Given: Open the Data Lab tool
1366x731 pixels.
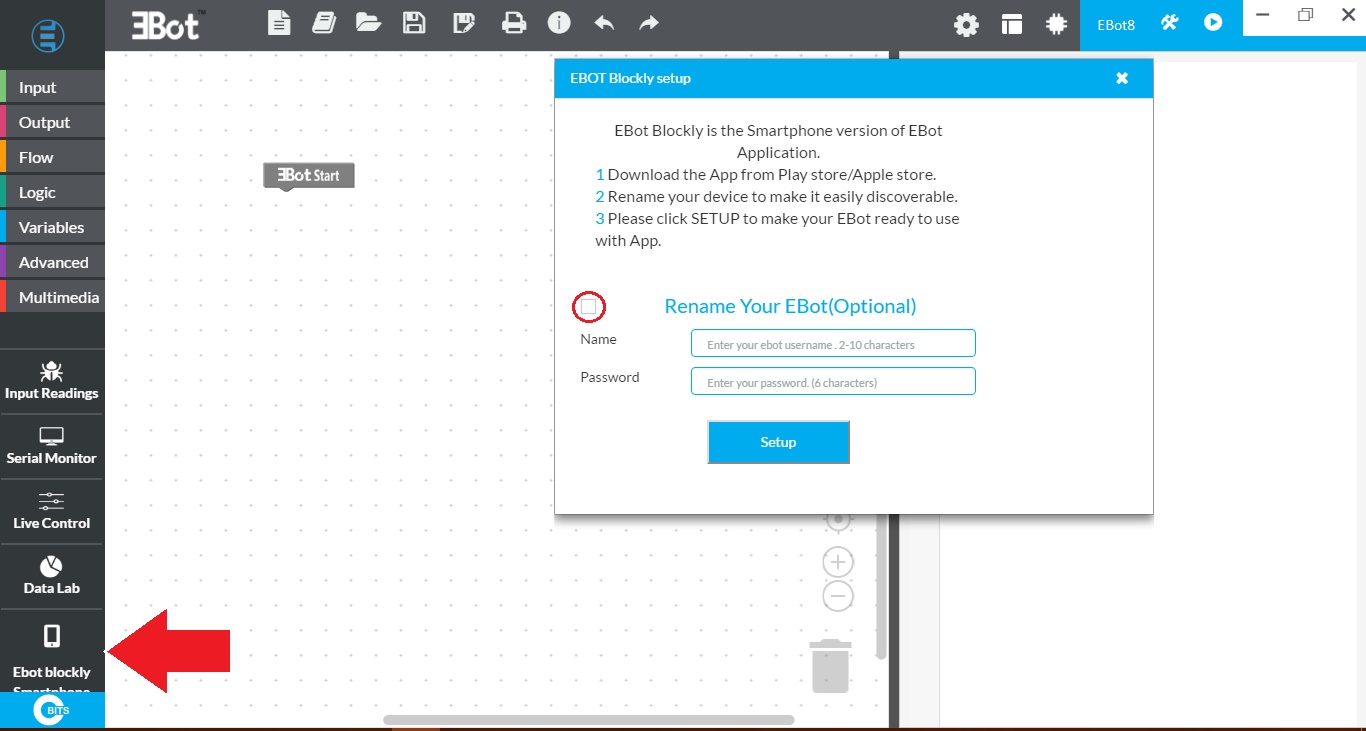Looking at the screenshot, I should [x=52, y=576].
